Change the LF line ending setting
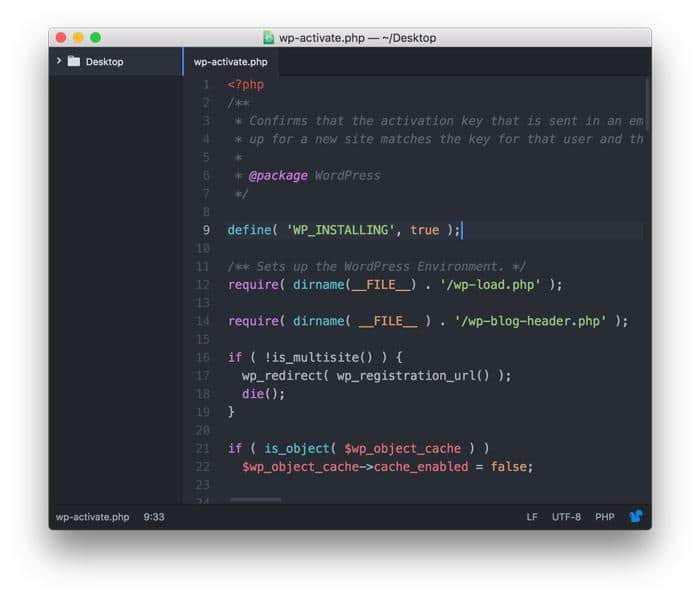This screenshot has width=700, height=599. (532, 517)
